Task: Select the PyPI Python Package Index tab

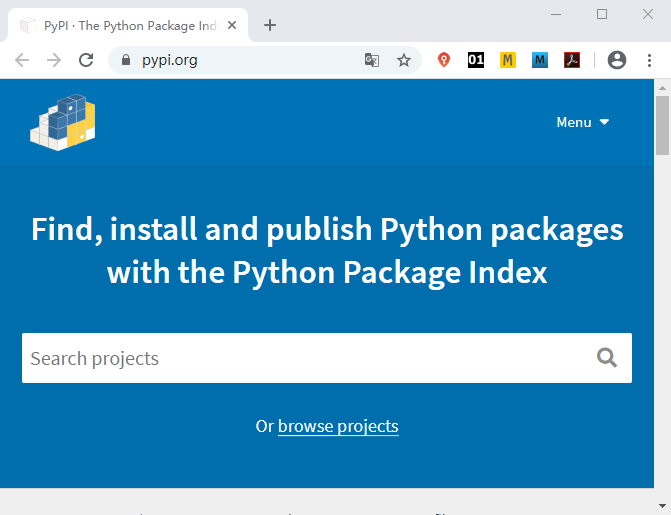Action: point(128,26)
